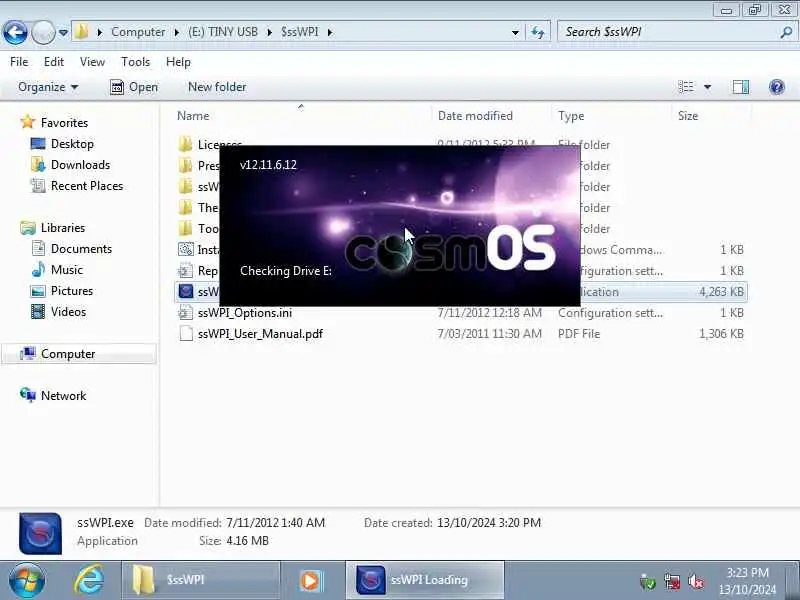Click the ssWPI_Options.ini file icon
800x600 pixels.
[x=186, y=313]
